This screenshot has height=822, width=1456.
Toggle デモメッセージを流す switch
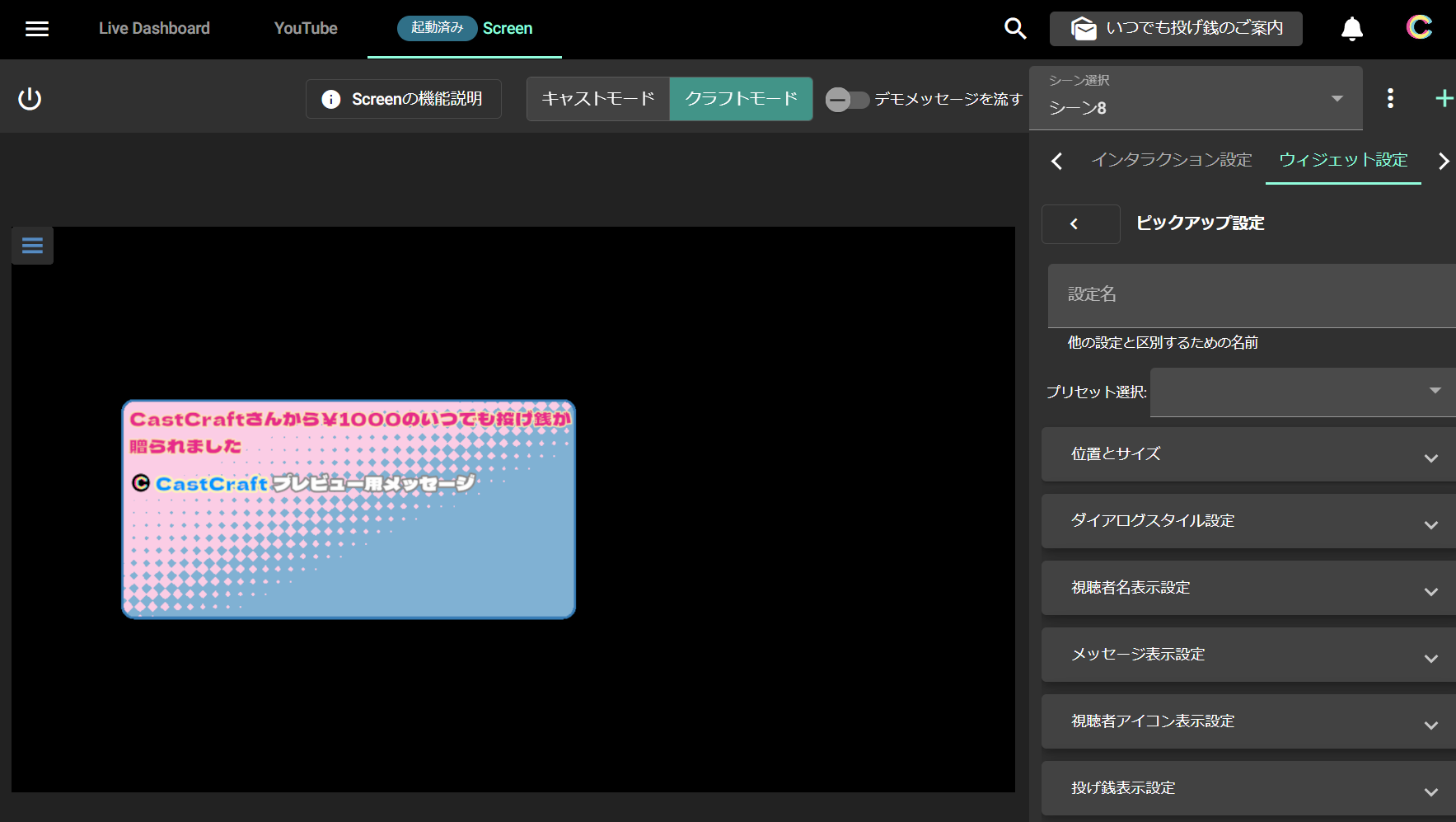[847, 100]
